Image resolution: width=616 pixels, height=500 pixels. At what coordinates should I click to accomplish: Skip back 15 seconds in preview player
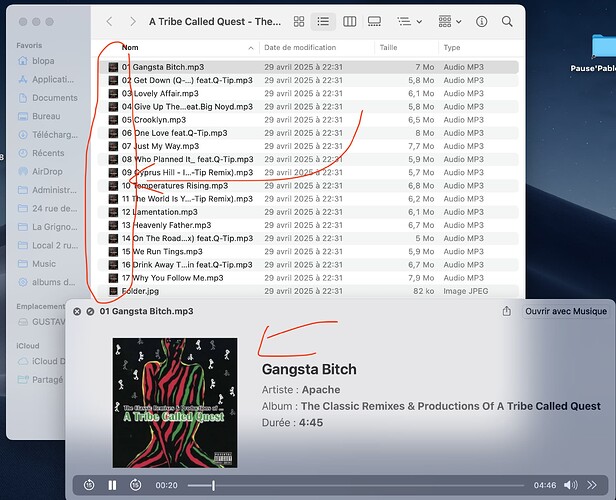pyautogui.click(x=89, y=485)
